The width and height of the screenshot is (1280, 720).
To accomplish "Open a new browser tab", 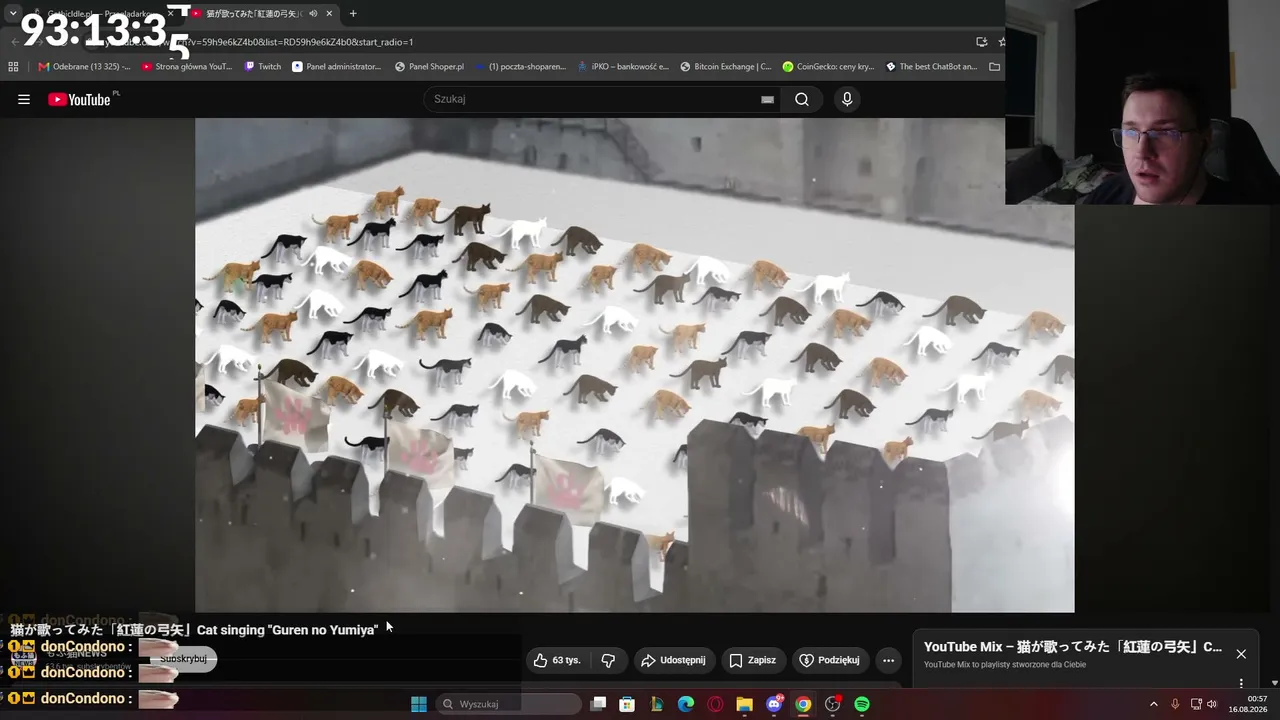I will point(353,13).
